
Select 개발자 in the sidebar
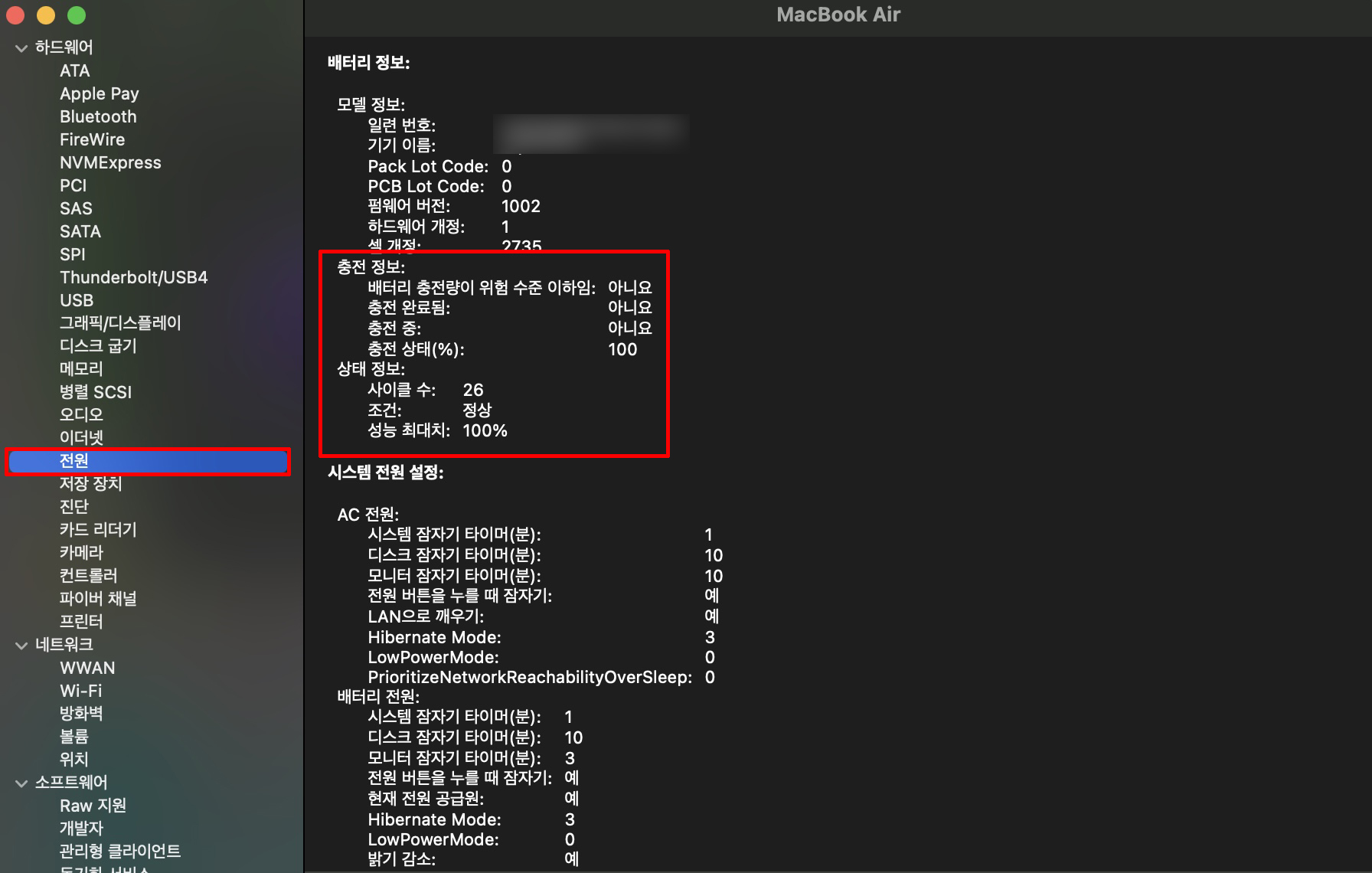[x=81, y=829]
